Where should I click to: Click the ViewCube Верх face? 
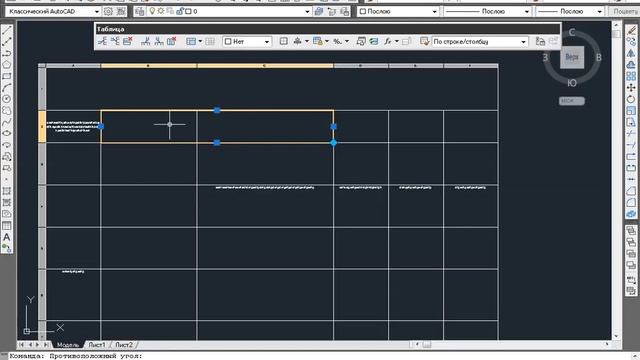(571, 57)
